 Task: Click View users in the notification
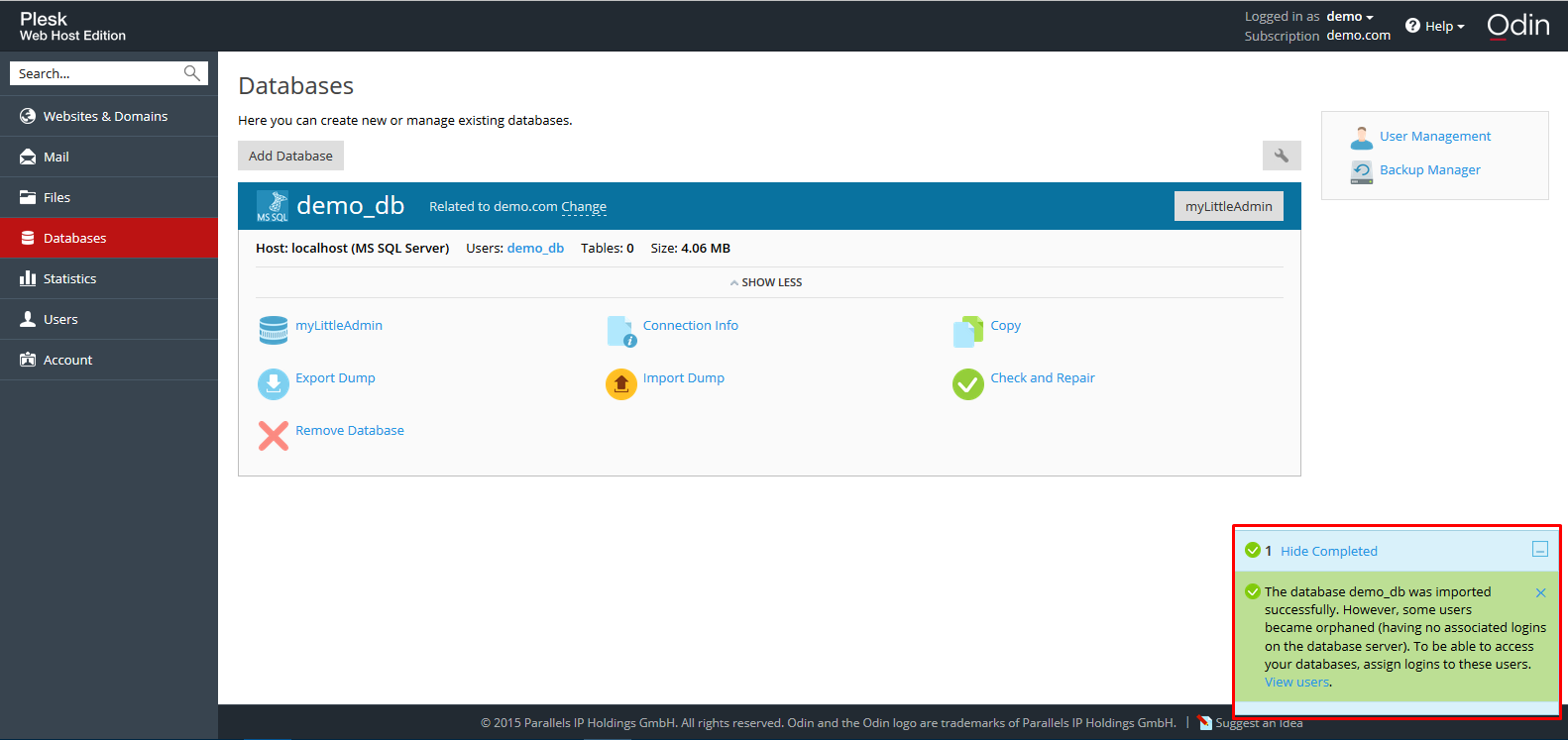click(x=1297, y=682)
